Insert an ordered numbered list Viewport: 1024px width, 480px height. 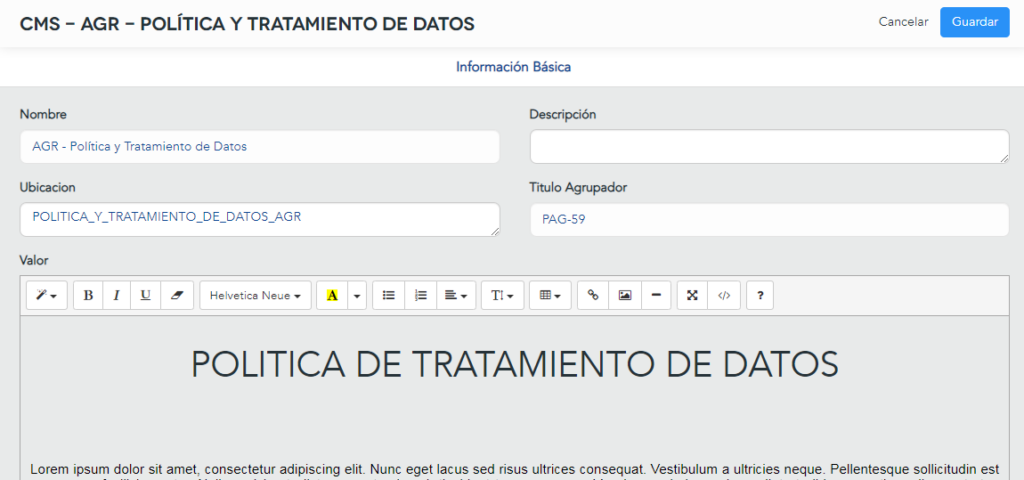[421, 295]
